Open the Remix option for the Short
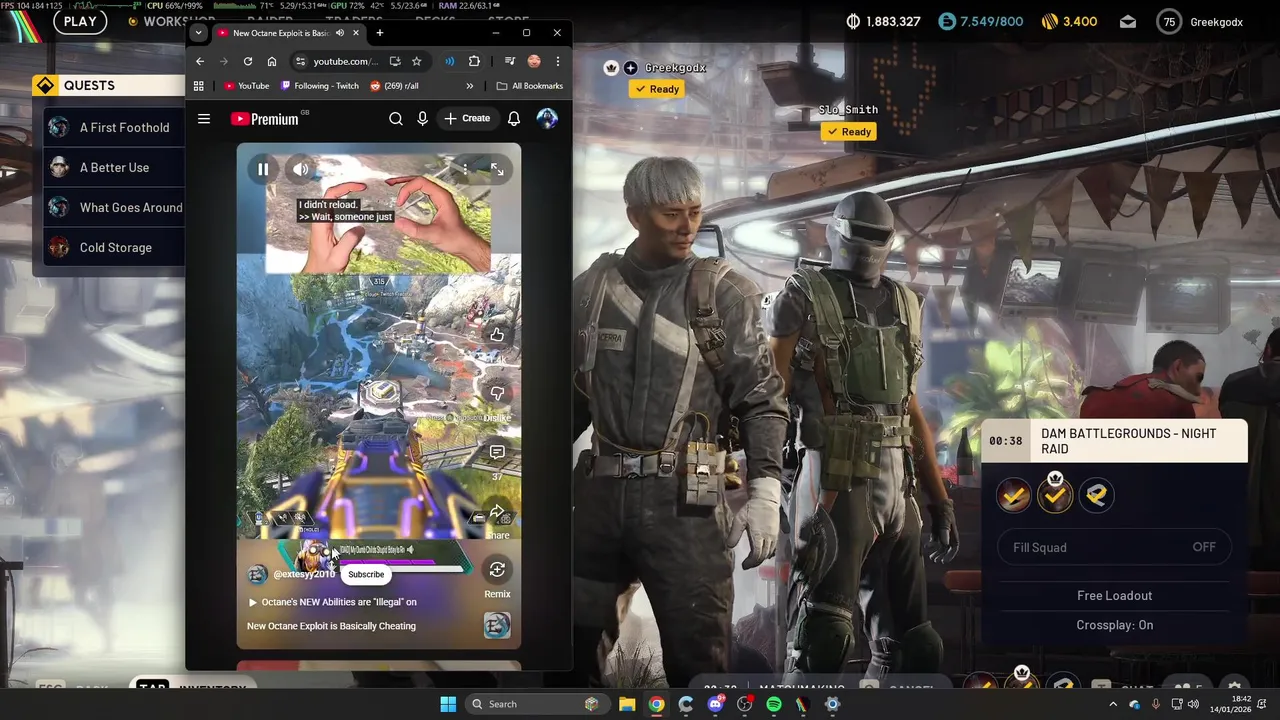 point(497,569)
